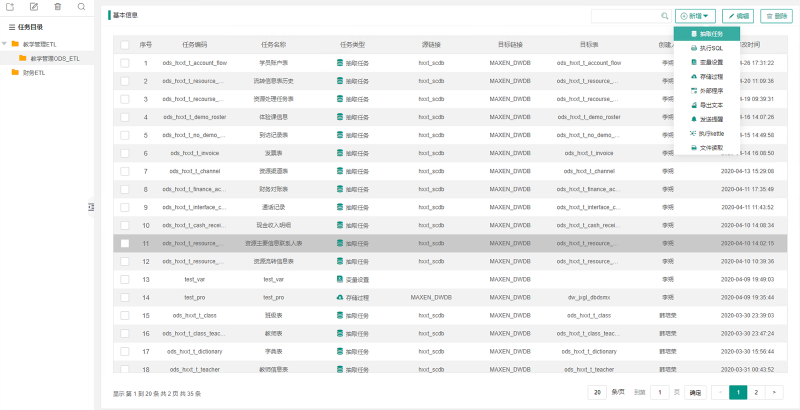Check the box for row 17 ods_hxxt_t_dictionary
800x410 pixels.
[125, 351]
